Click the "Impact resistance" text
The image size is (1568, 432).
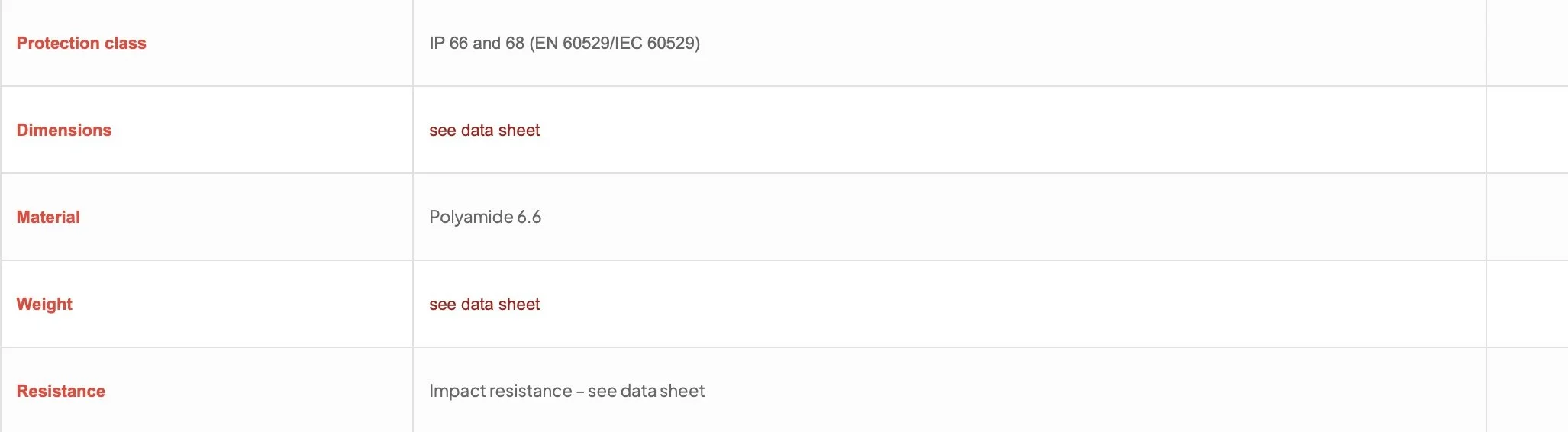click(x=500, y=392)
